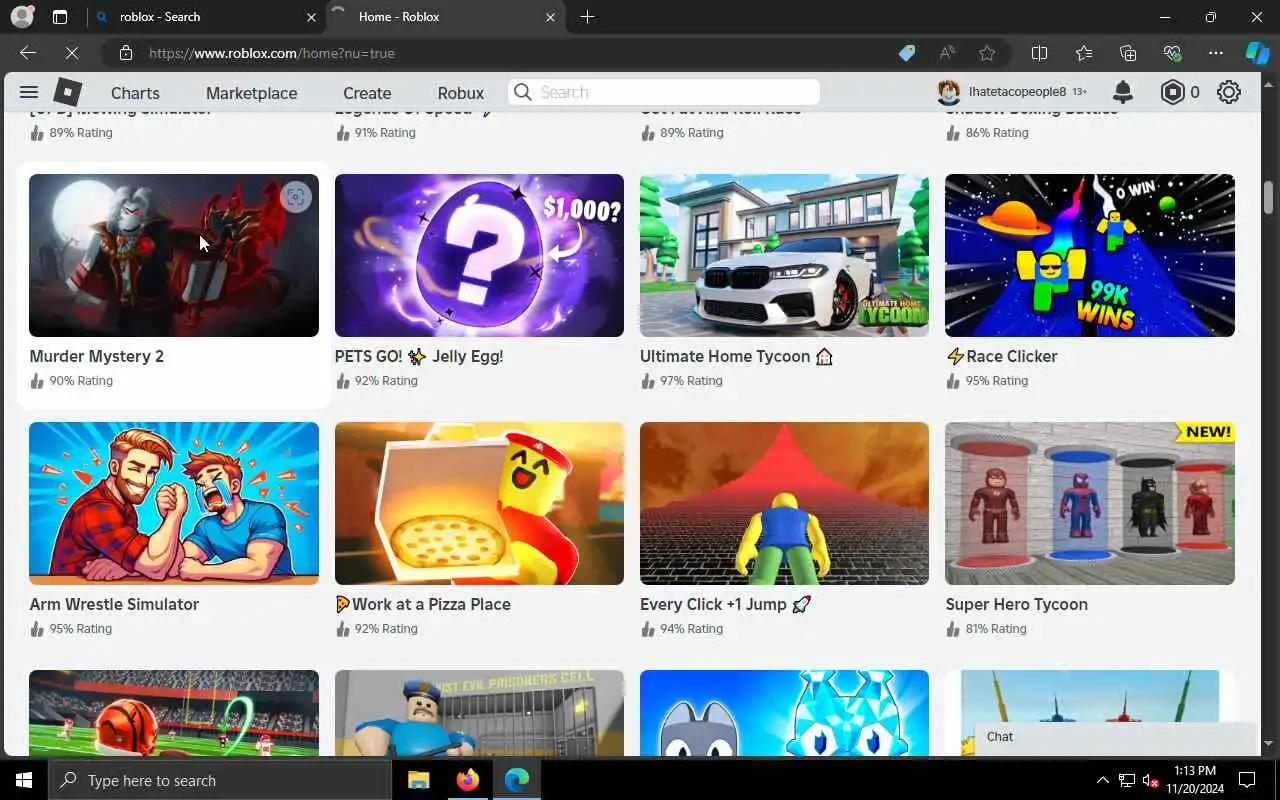
Task: Open the Work at a Pizza Place thumbnail
Action: (479, 503)
